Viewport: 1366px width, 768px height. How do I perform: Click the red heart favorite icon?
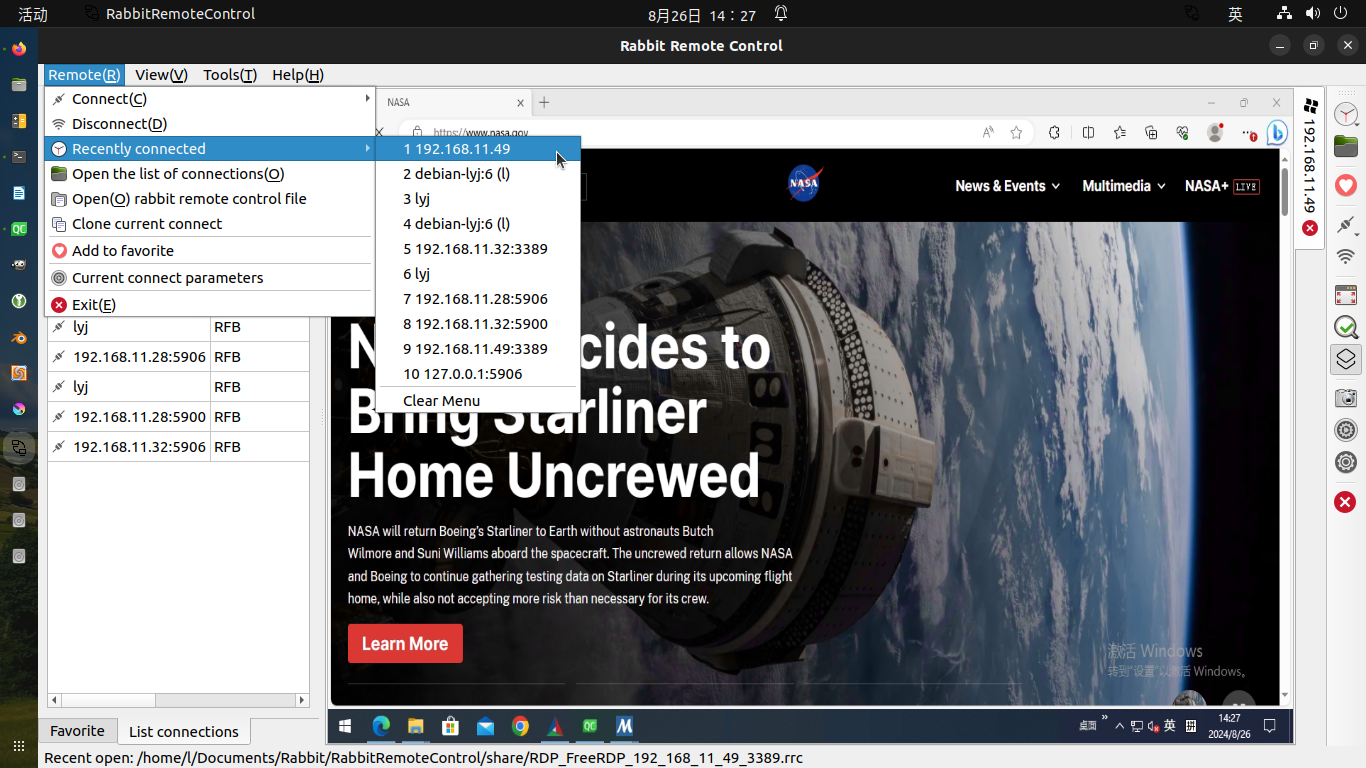click(x=1346, y=185)
